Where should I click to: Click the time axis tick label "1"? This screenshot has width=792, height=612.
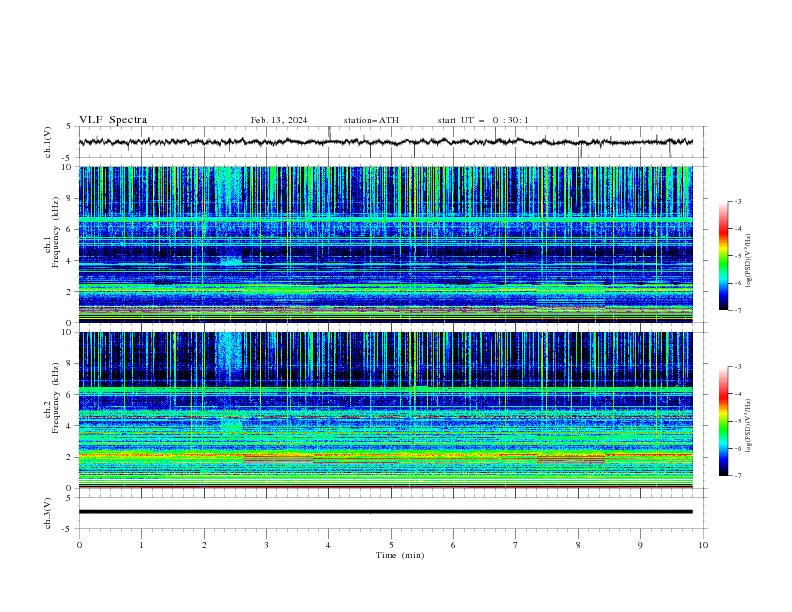(141, 545)
